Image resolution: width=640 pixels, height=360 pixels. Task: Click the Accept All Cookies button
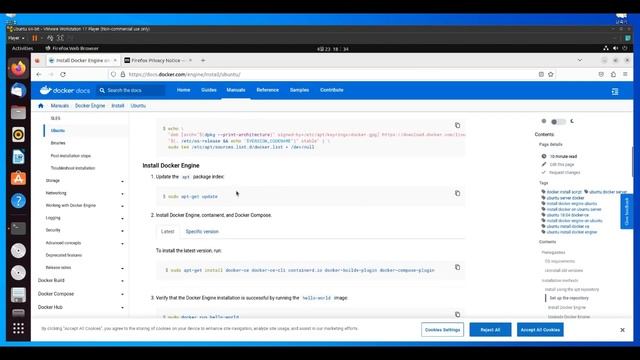click(540, 330)
